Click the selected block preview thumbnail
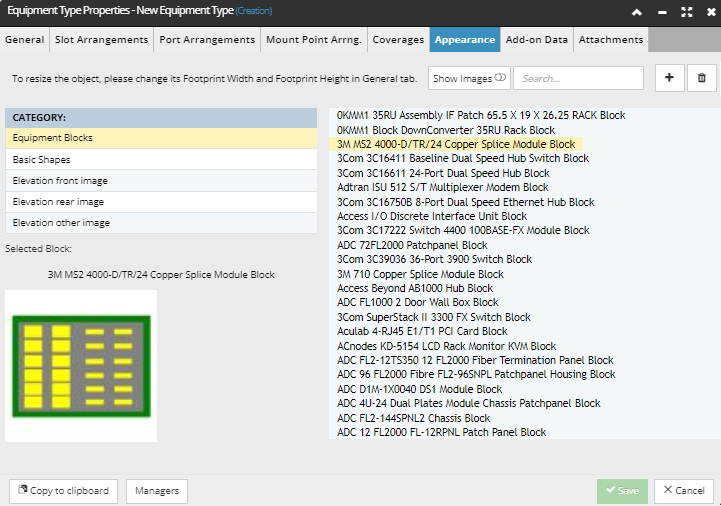The width and height of the screenshot is (721, 506). tap(81, 366)
